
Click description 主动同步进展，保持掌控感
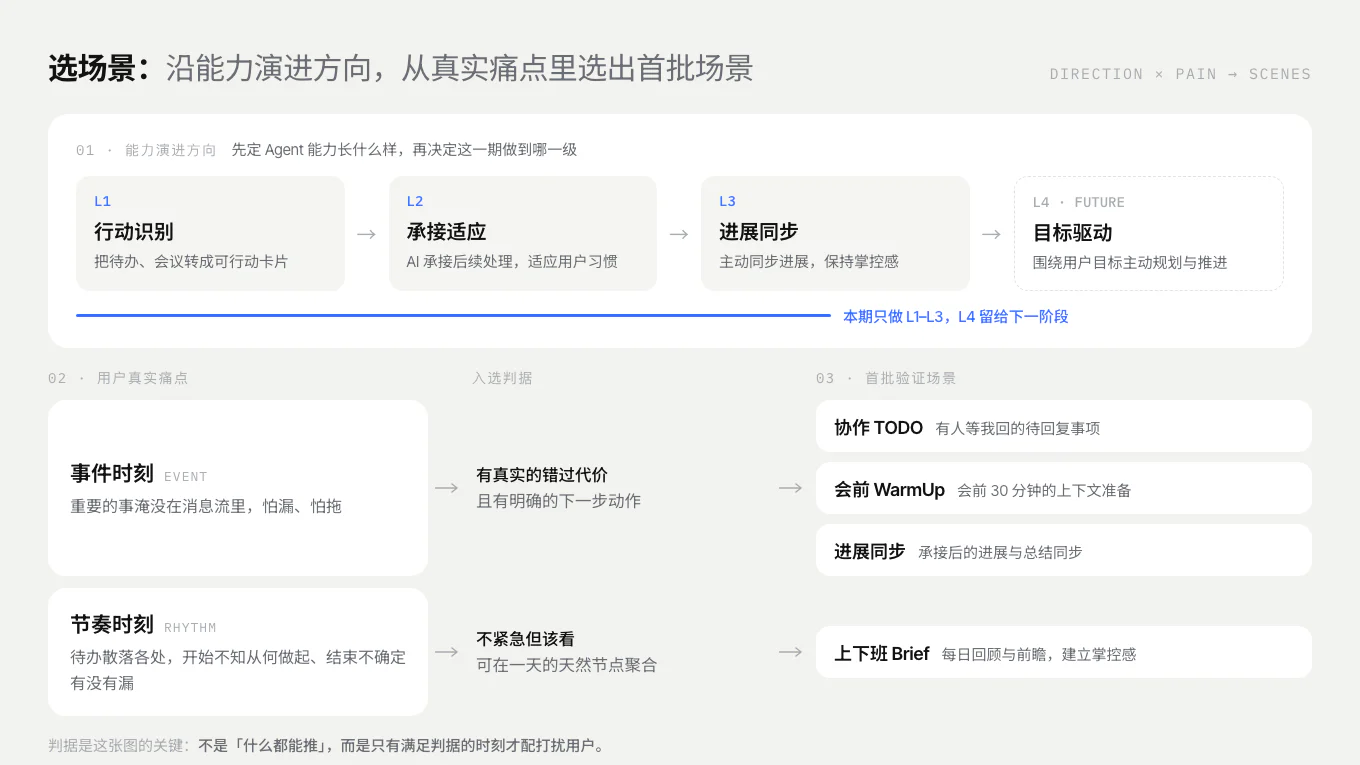(x=809, y=261)
